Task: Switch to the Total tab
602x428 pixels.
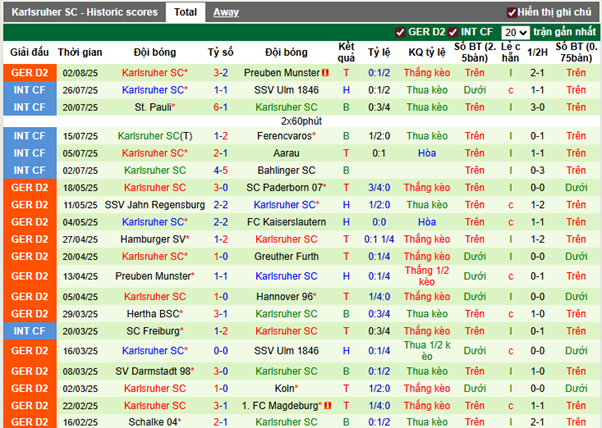Action: pyautogui.click(x=185, y=12)
